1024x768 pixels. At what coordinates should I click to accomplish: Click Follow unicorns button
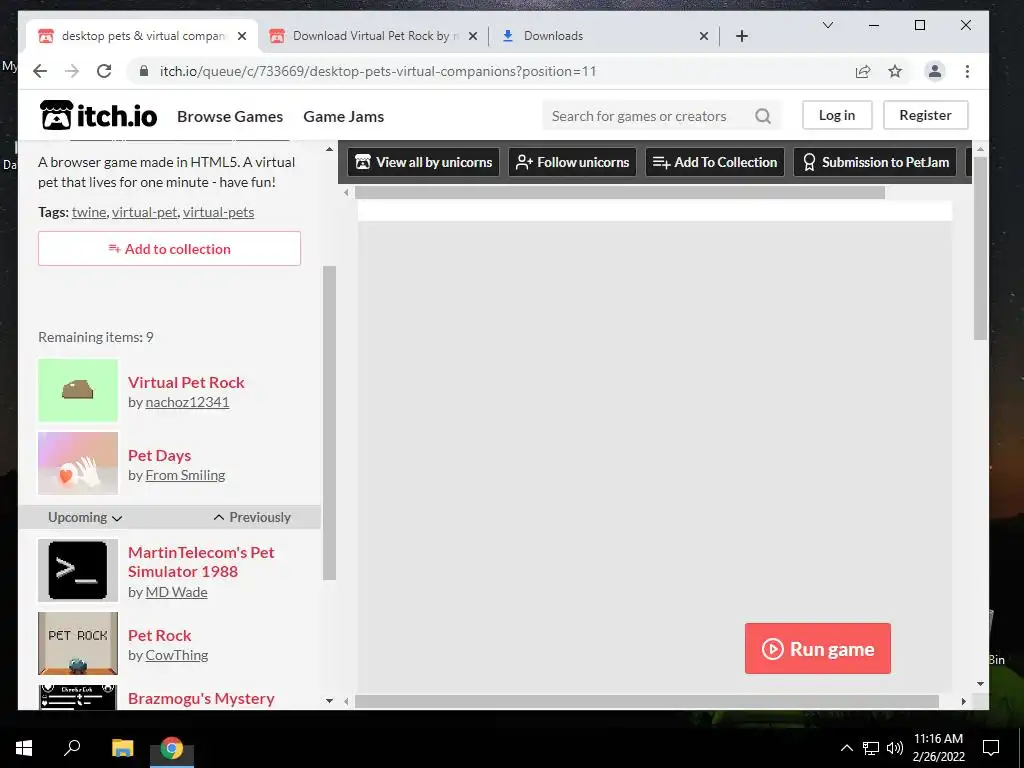pos(572,162)
